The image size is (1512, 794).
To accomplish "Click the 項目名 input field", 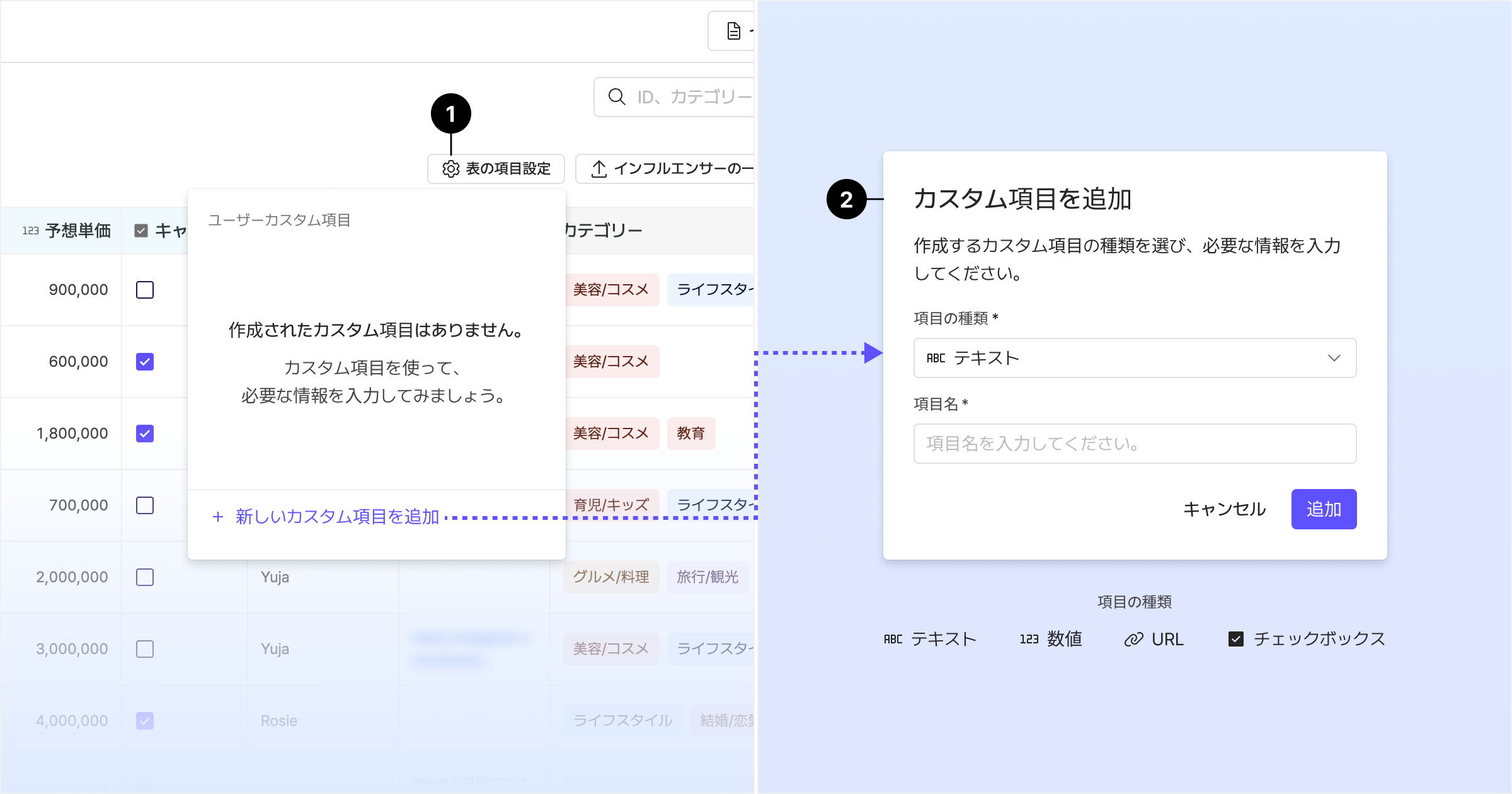I will coord(1134,444).
